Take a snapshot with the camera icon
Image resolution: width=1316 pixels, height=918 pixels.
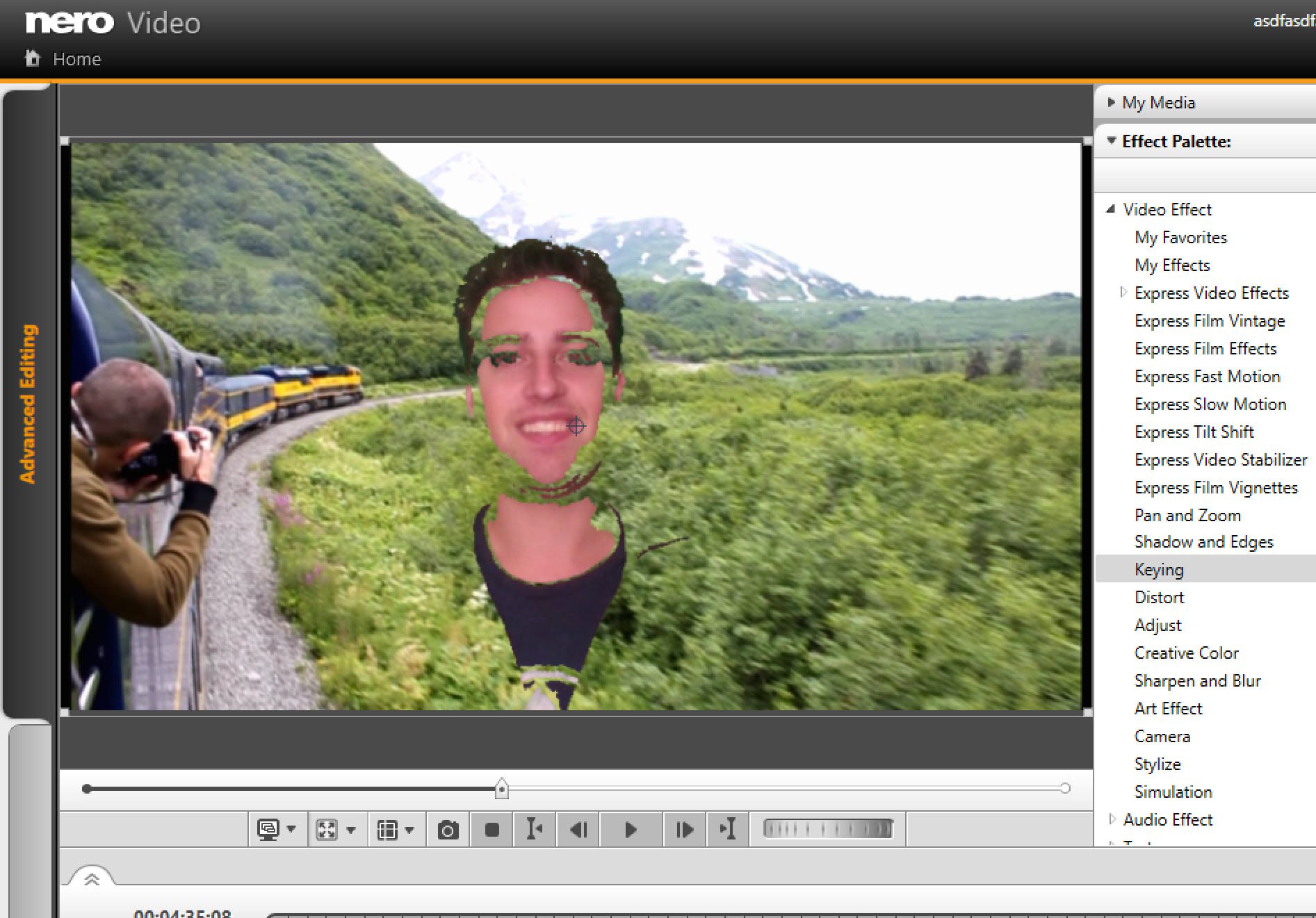pos(448,830)
